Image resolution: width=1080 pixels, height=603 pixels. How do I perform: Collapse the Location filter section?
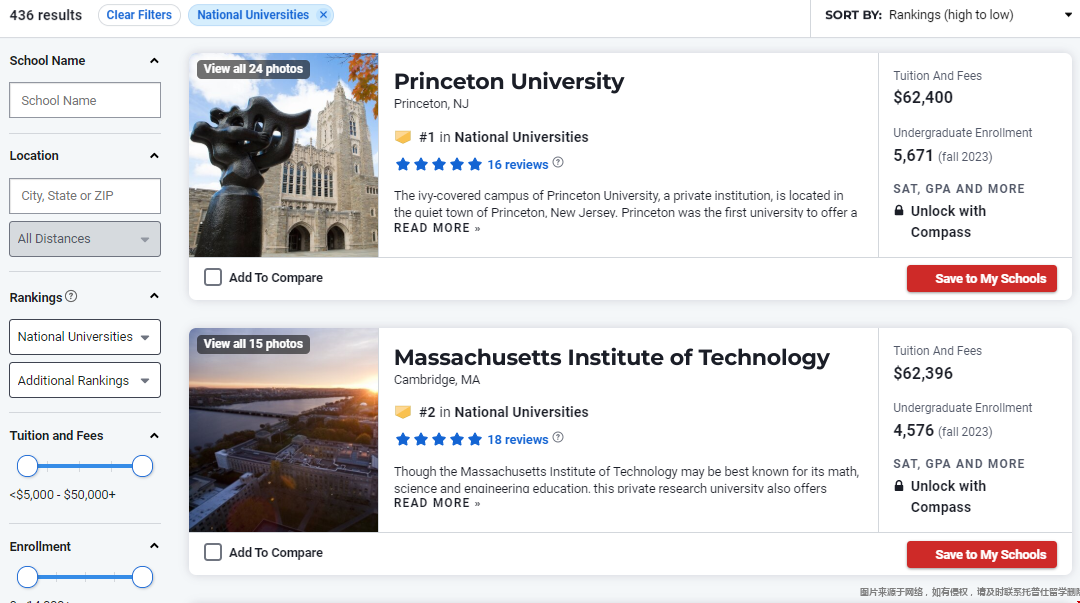[154, 156]
